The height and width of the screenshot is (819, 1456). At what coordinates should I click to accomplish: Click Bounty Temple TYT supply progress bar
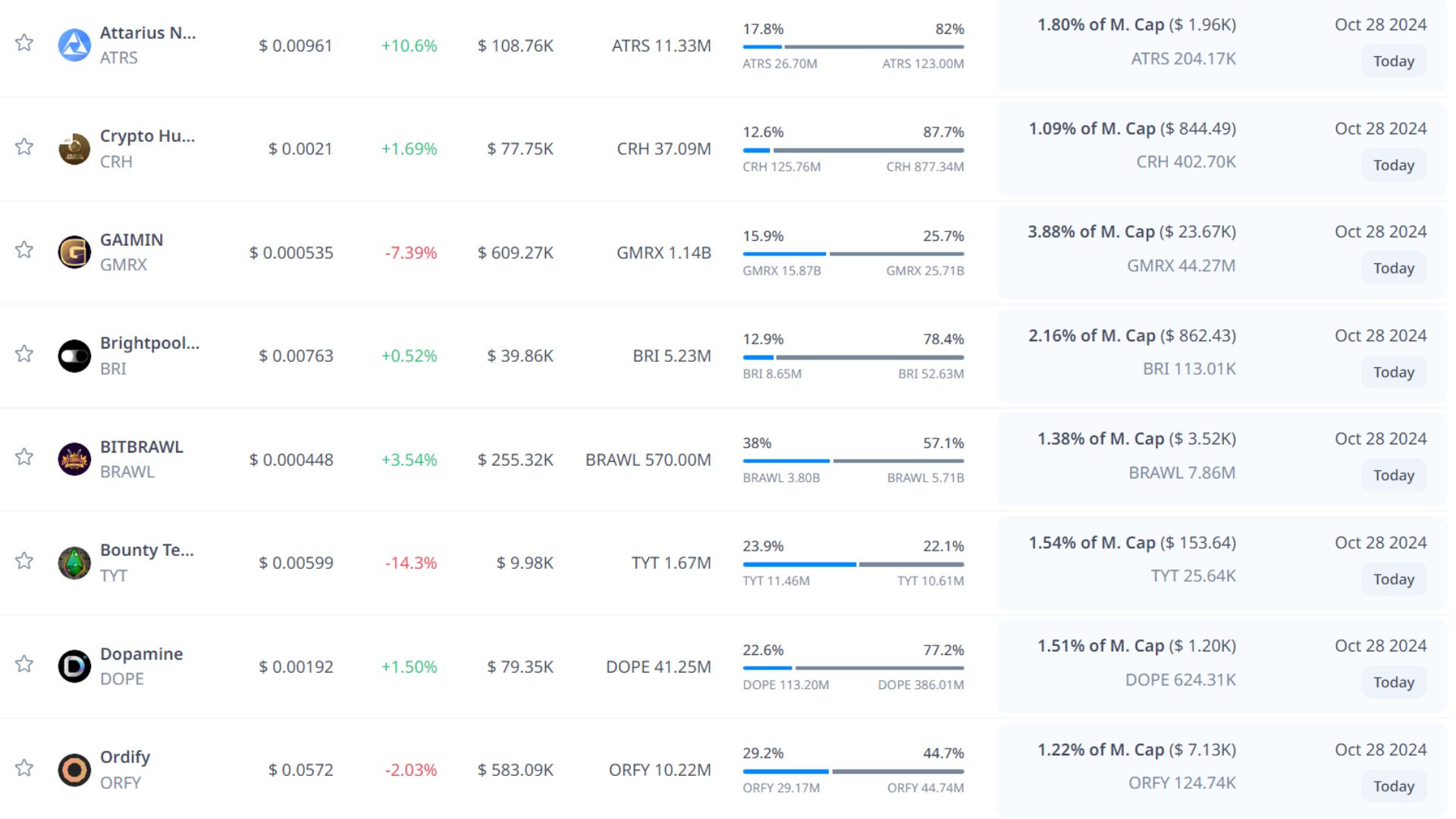coord(853,564)
